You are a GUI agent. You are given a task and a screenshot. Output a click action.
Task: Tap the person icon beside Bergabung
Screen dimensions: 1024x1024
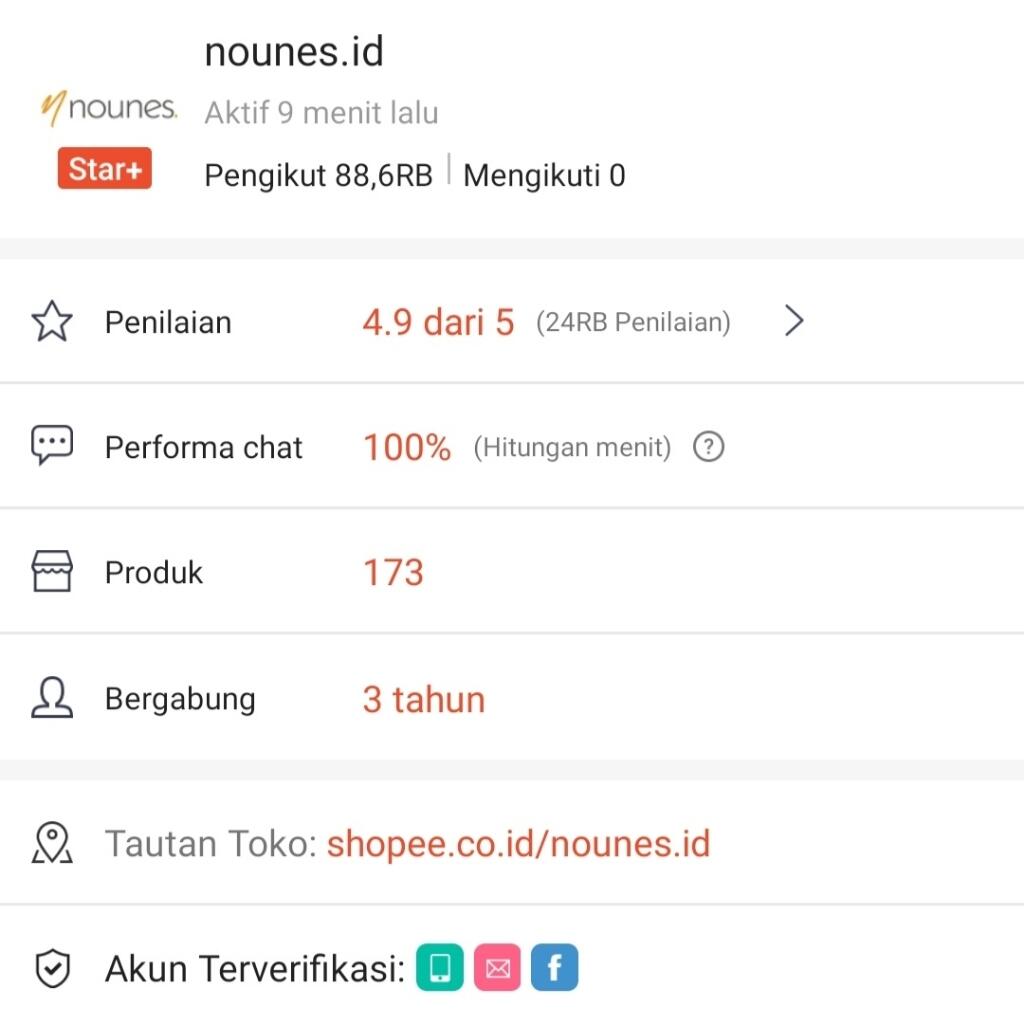(52, 699)
